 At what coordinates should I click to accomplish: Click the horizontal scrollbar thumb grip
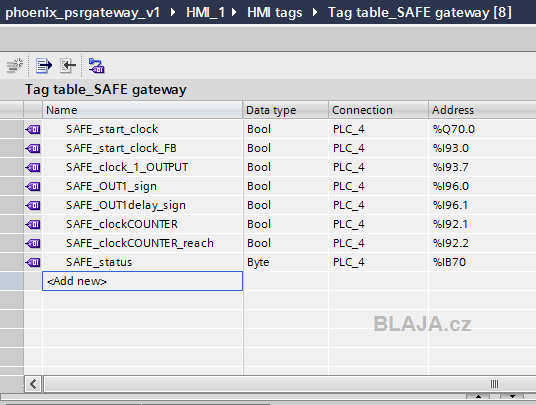pyautogui.click(x=494, y=384)
